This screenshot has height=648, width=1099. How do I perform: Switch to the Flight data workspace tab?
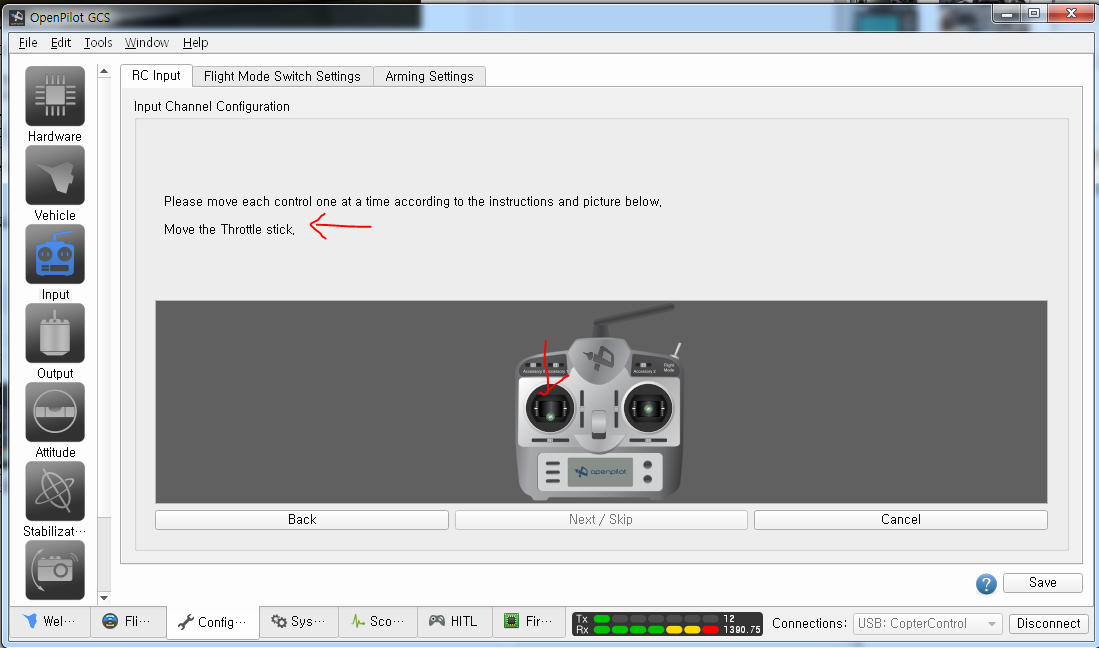click(x=128, y=621)
